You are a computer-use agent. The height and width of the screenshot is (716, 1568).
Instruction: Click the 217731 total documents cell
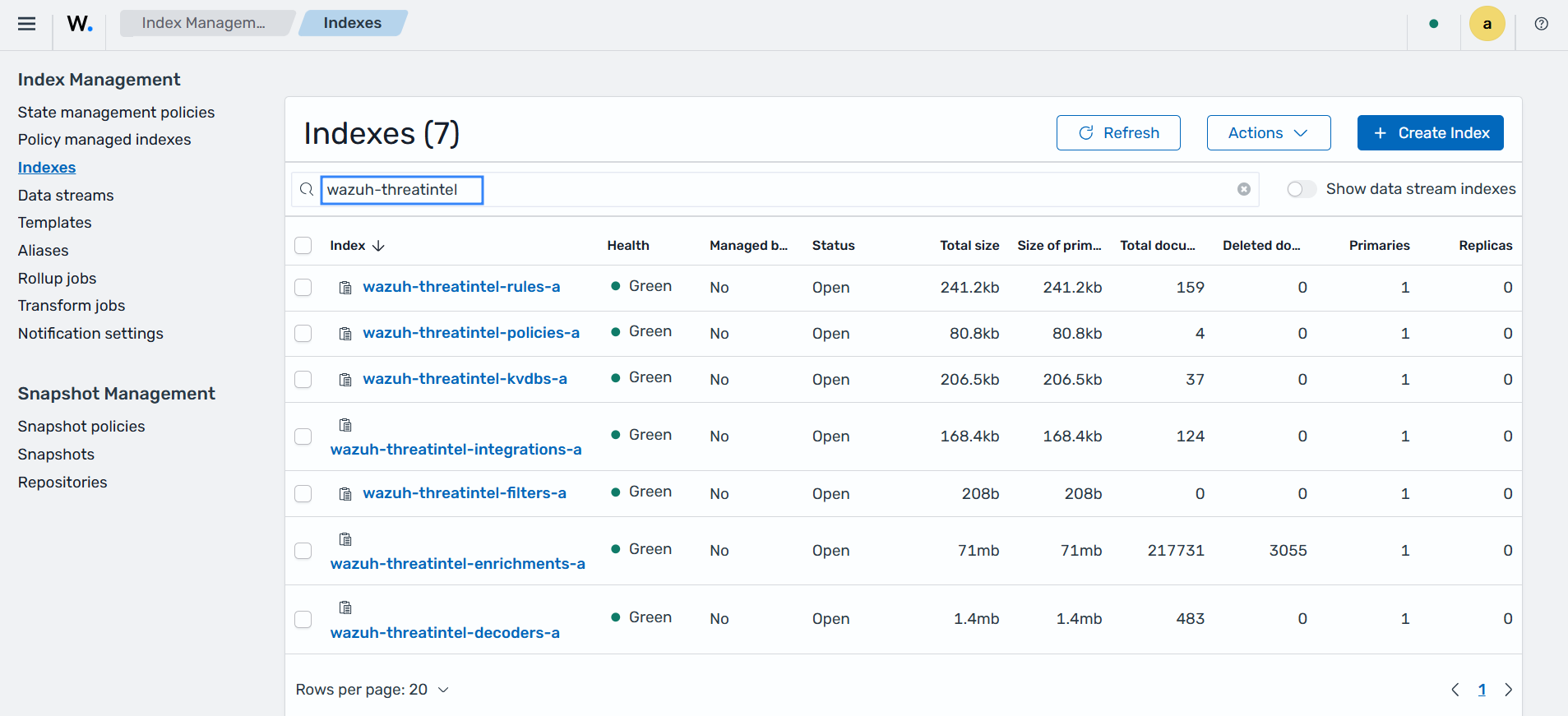1176,551
